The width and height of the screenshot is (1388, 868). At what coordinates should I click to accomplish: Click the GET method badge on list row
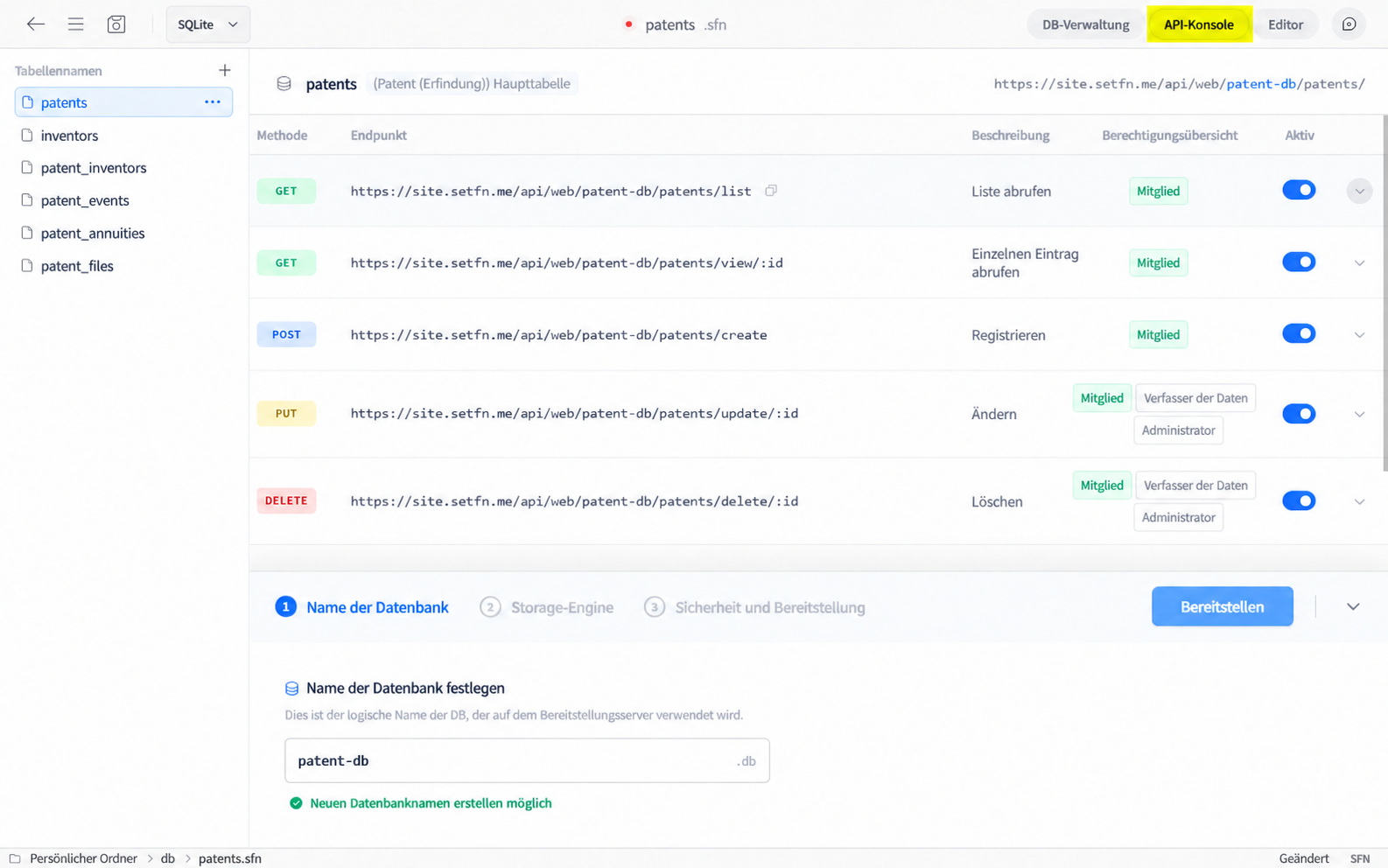pyautogui.click(x=286, y=191)
